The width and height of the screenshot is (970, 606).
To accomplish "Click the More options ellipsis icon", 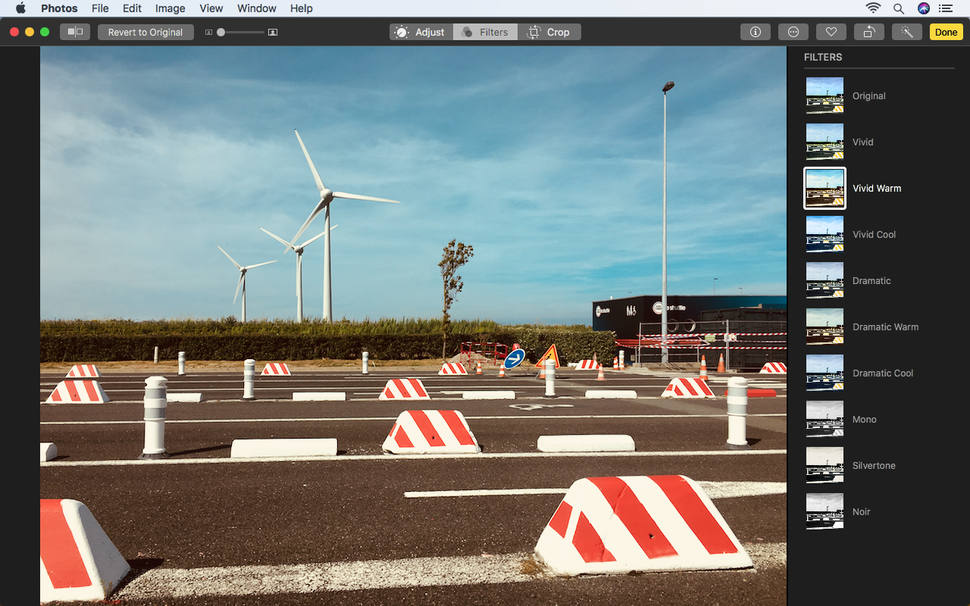I will (793, 31).
